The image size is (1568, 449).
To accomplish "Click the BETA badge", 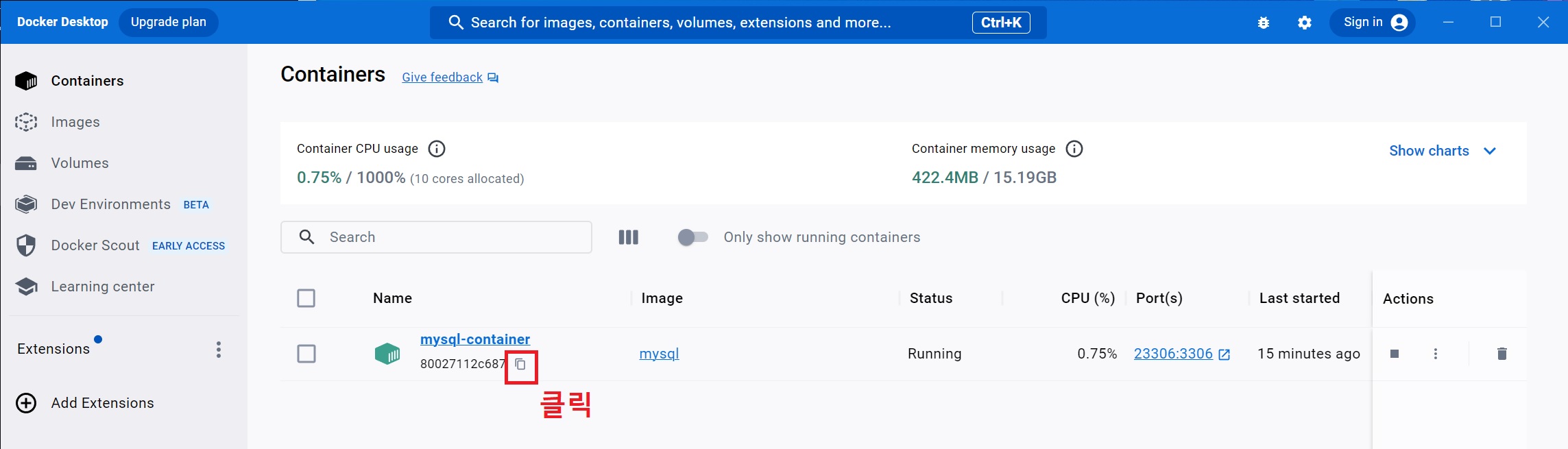I will point(196,205).
